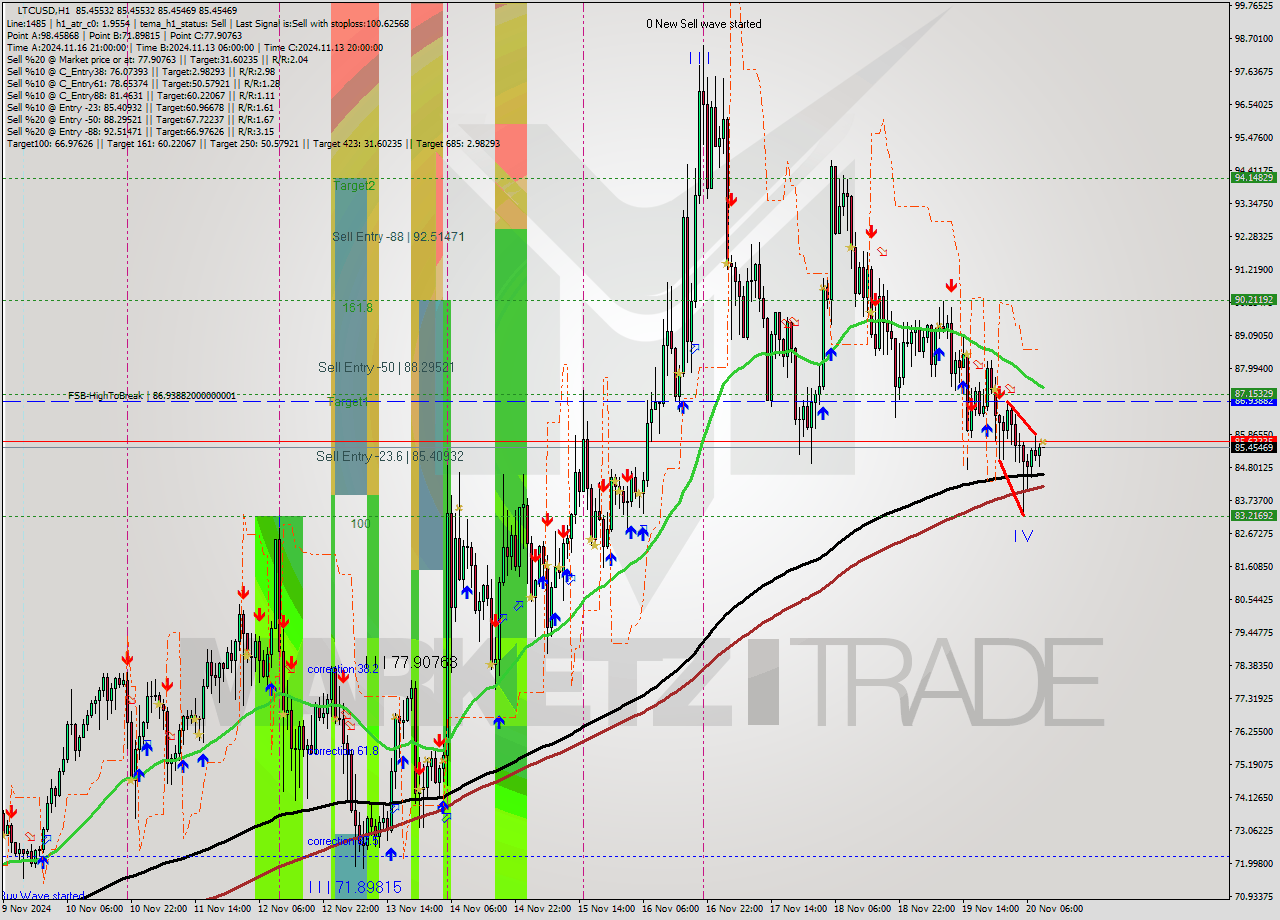Click price axis value 97.63675
Image resolution: width=1280 pixels, height=920 pixels.
click(x=1254, y=71)
